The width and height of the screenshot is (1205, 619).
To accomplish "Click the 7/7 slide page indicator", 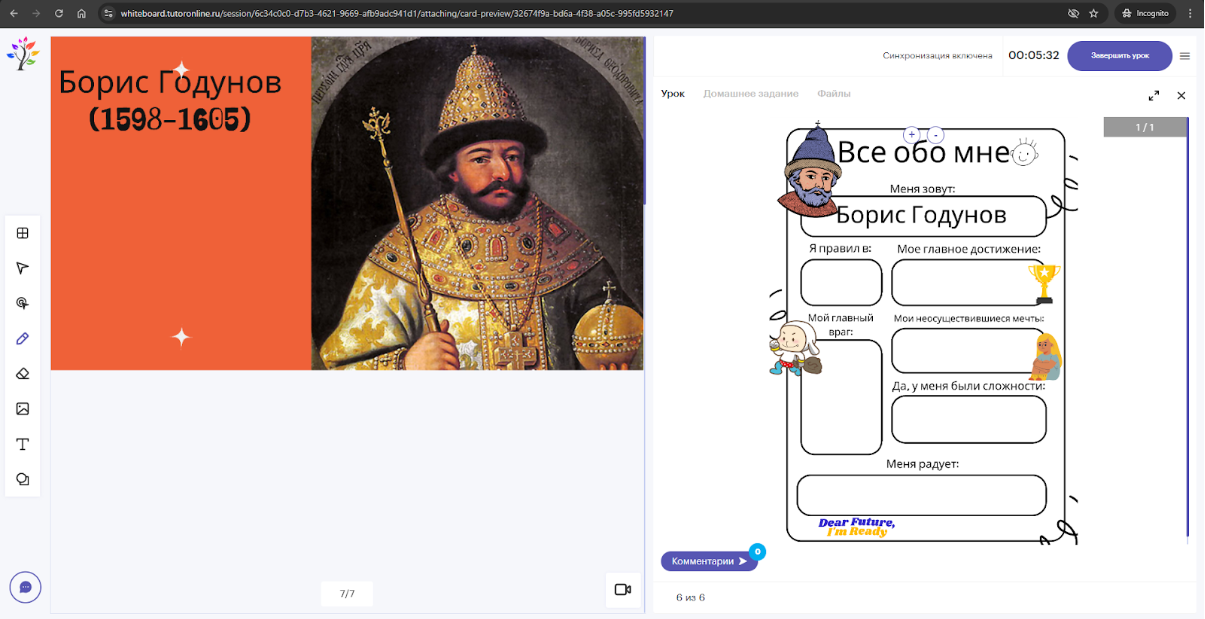I will [347, 593].
